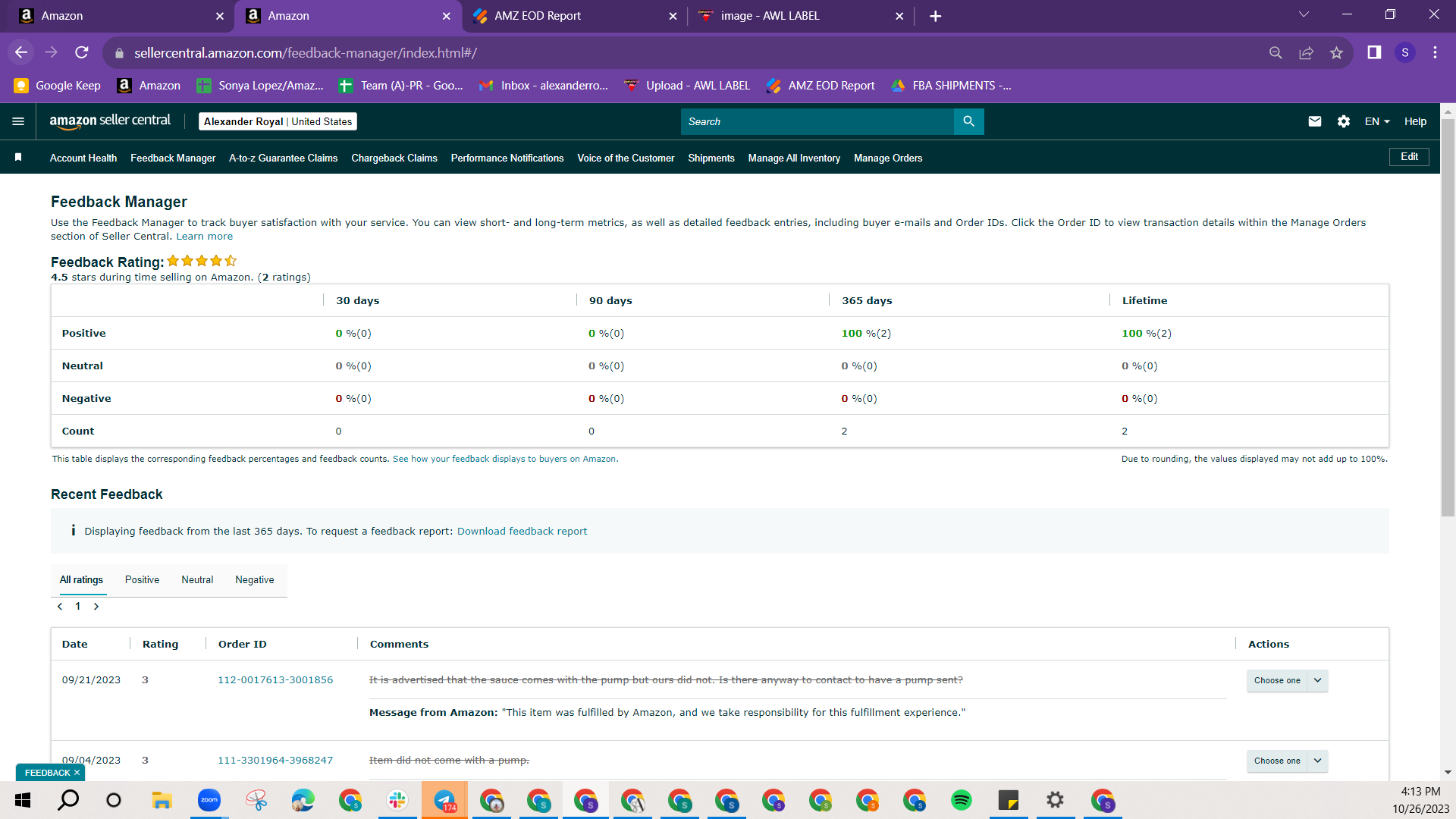The height and width of the screenshot is (819, 1456).
Task: Click the search magnifier button in Seller Central
Action: pos(968,121)
